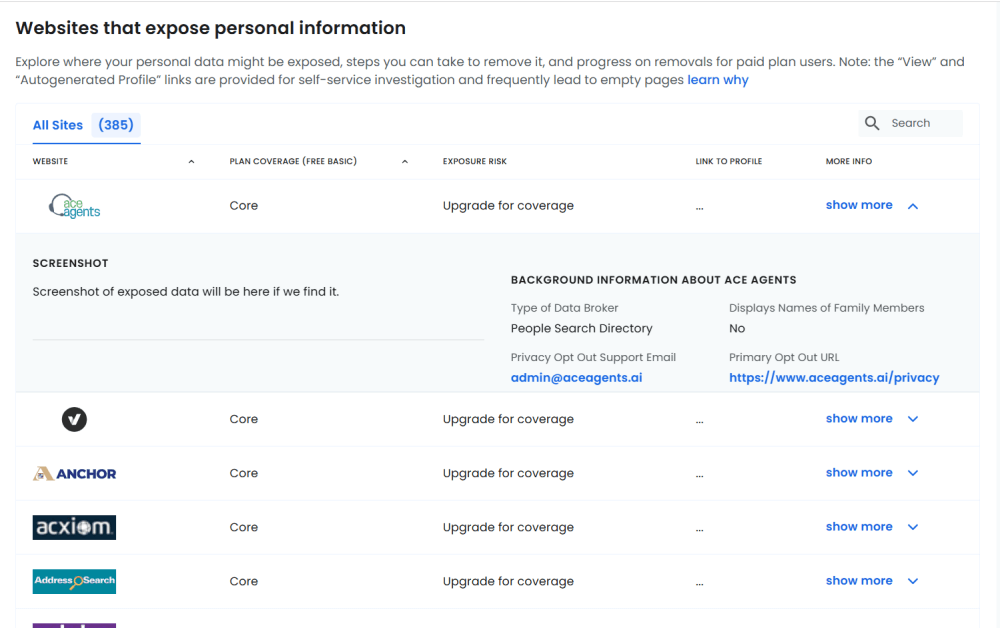Expand the Acxiom row chevron
Screen dimensions: 1000x628
coord(912,527)
